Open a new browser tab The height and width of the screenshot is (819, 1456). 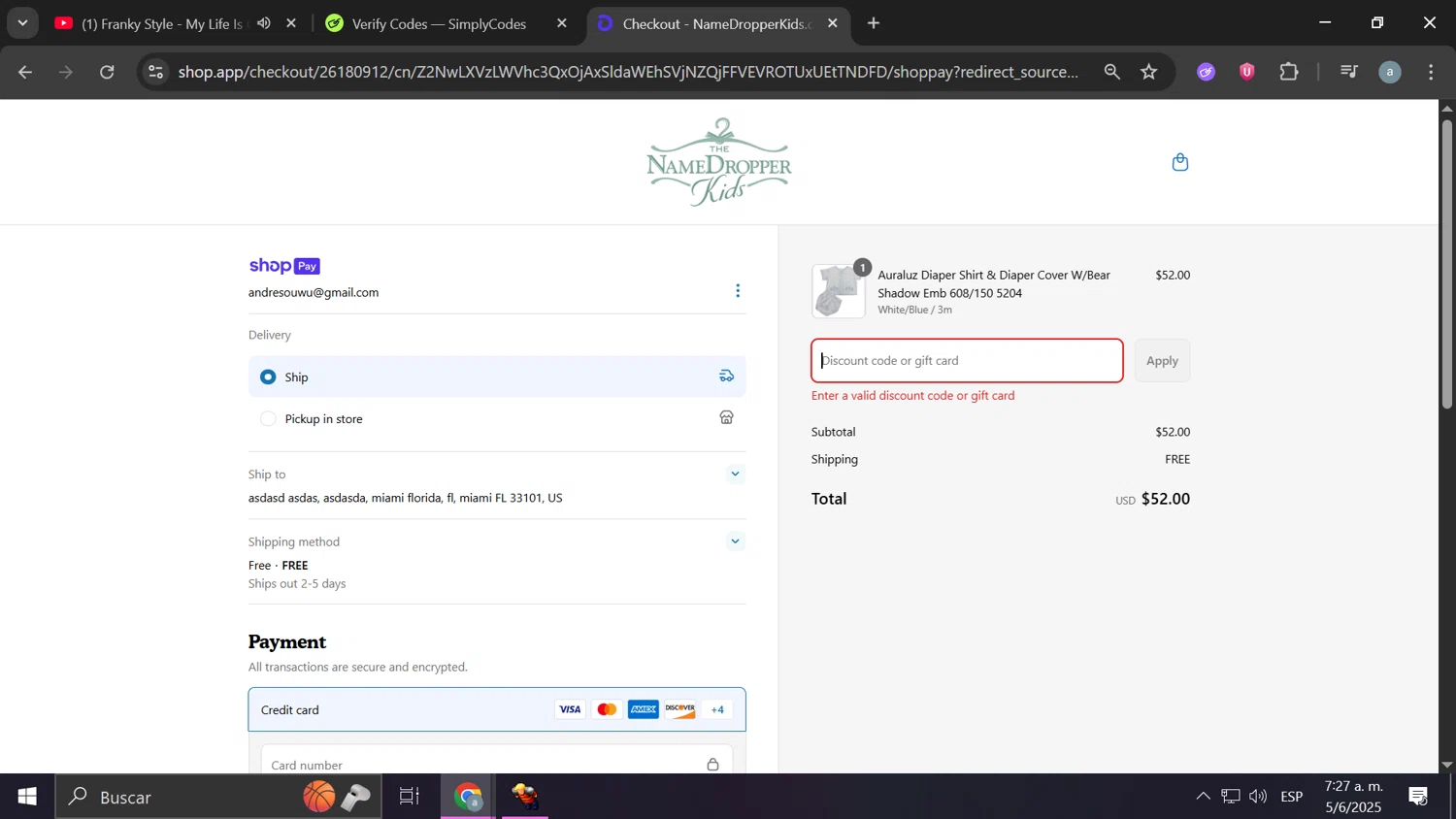(874, 23)
